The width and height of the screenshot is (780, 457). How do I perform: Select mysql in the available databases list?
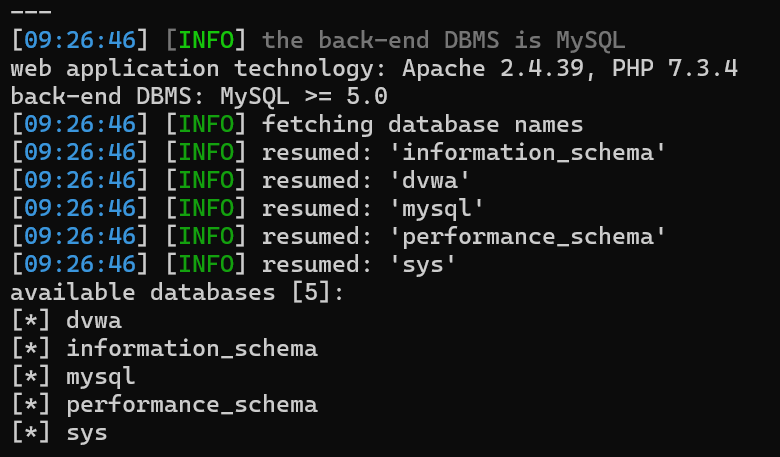pyautogui.click(x=101, y=377)
